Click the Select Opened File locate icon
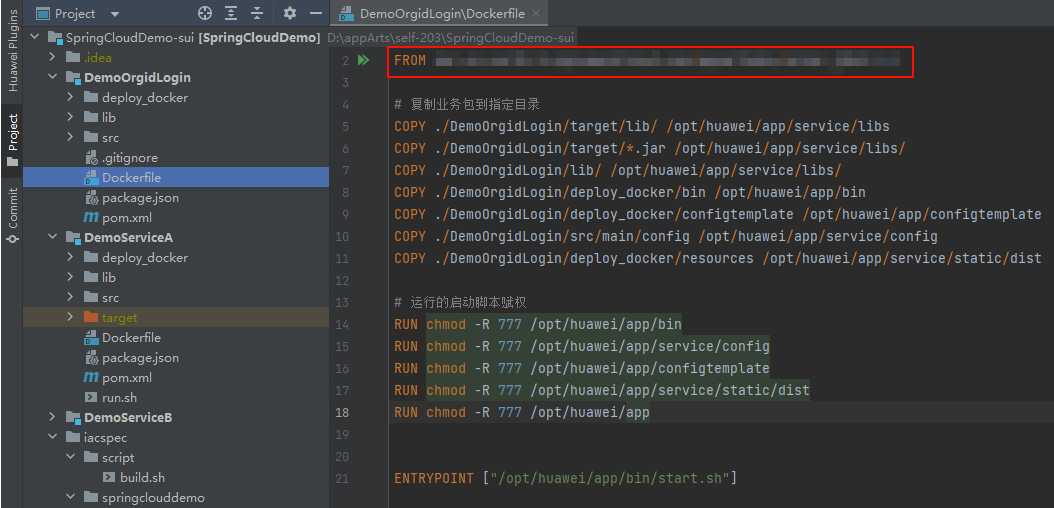Viewport: 1054px width, 508px height. tap(205, 13)
